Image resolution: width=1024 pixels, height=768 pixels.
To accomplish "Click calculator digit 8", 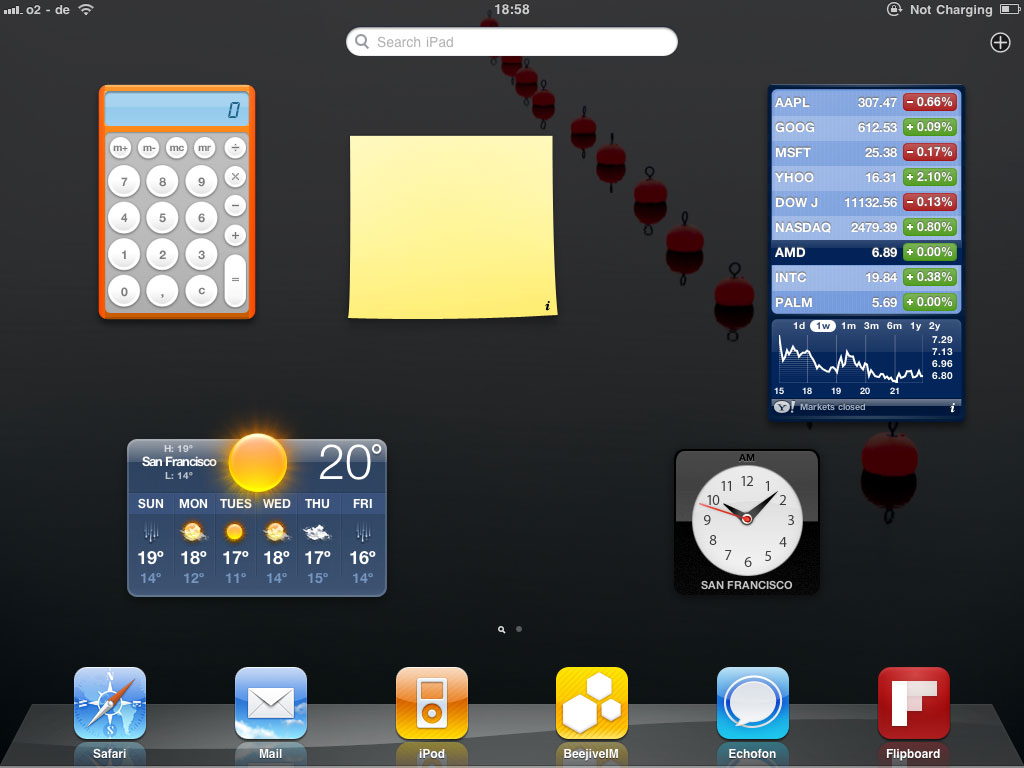I will click(163, 182).
